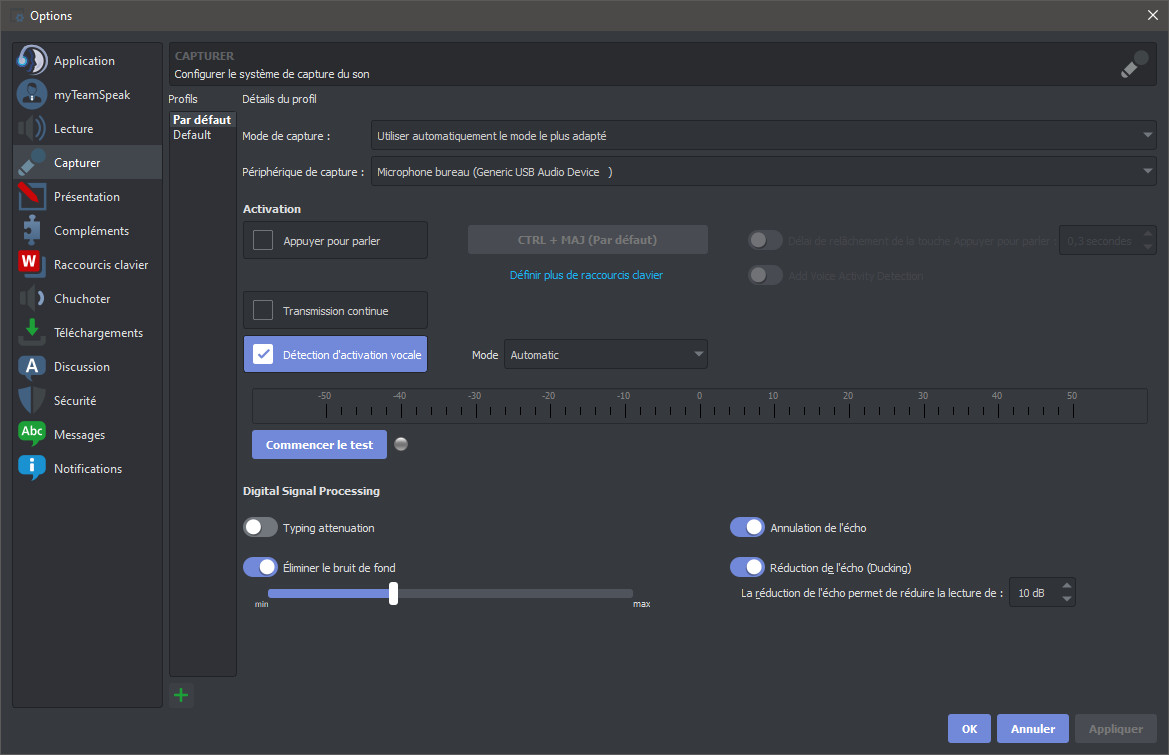
Task: Click the Téléchargements green arrow icon
Action: (x=32, y=332)
